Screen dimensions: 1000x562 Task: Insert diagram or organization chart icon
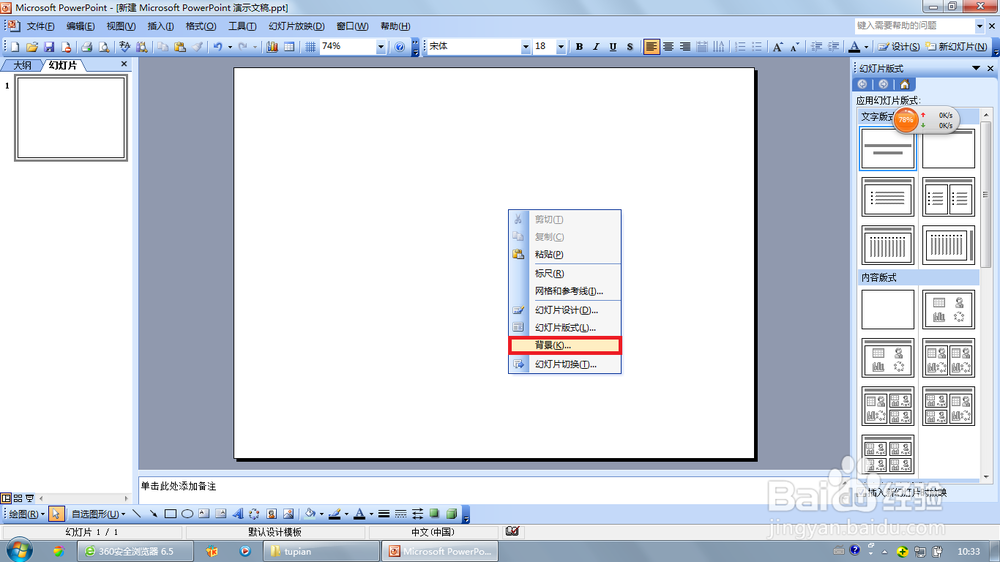(254, 514)
